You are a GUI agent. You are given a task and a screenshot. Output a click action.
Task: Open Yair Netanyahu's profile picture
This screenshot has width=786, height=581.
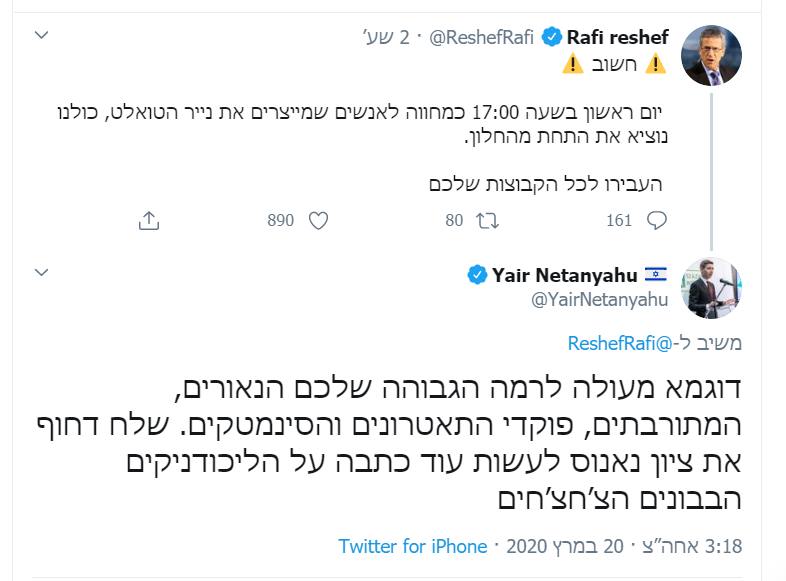711,288
